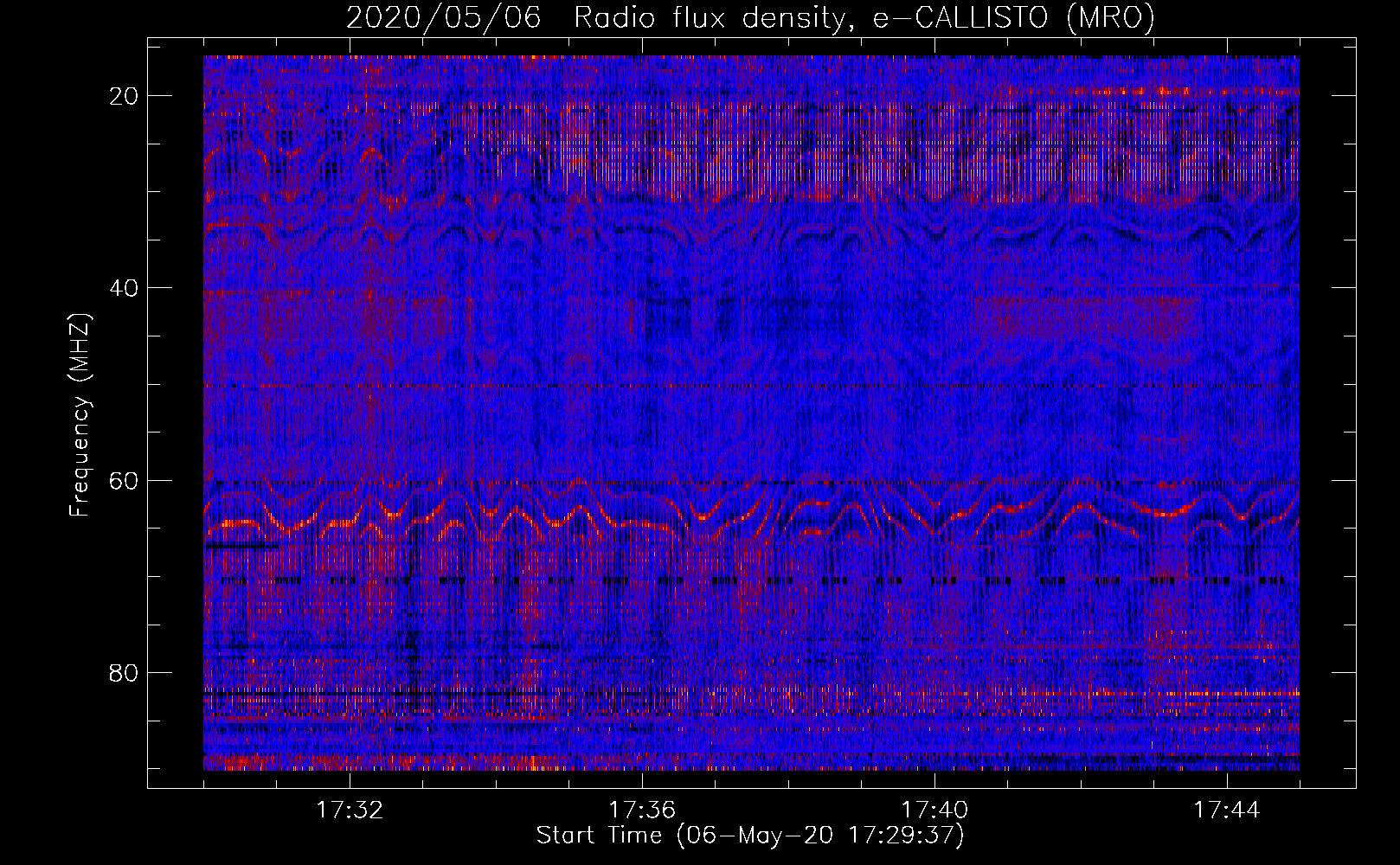
Task: Click the 60 MHz frequency tick label
Action: point(125,480)
